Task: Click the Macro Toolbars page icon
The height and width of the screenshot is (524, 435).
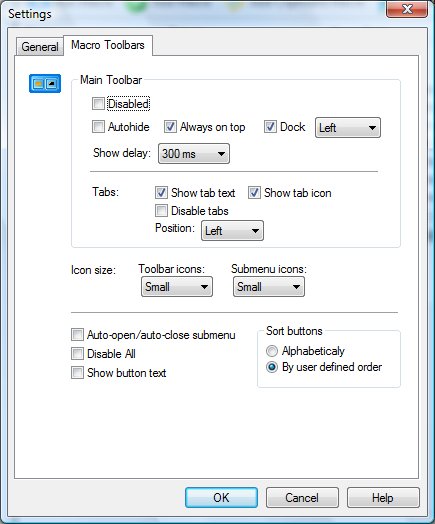Action: coord(45,83)
